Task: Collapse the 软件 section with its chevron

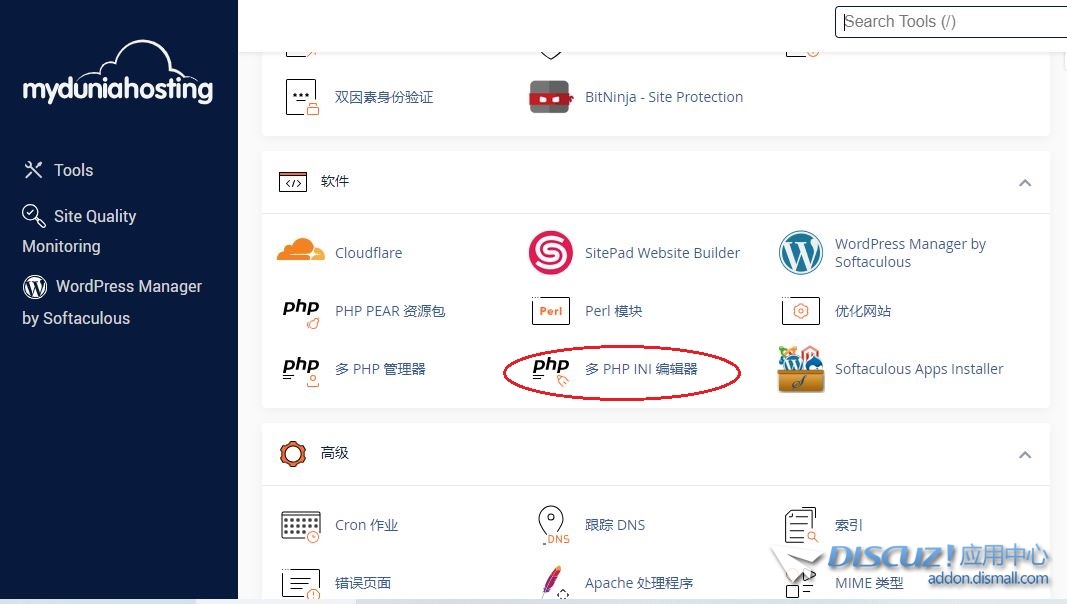Action: 1025,182
